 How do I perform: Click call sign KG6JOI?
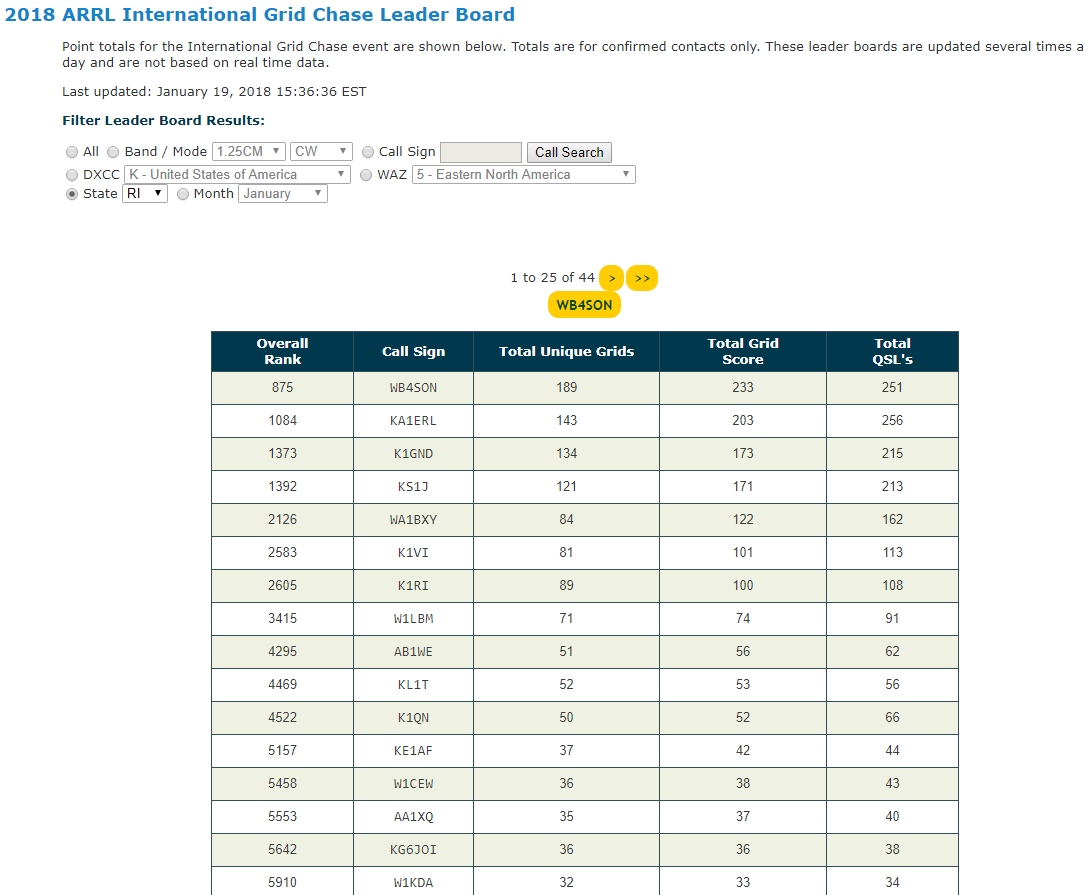(413, 850)
